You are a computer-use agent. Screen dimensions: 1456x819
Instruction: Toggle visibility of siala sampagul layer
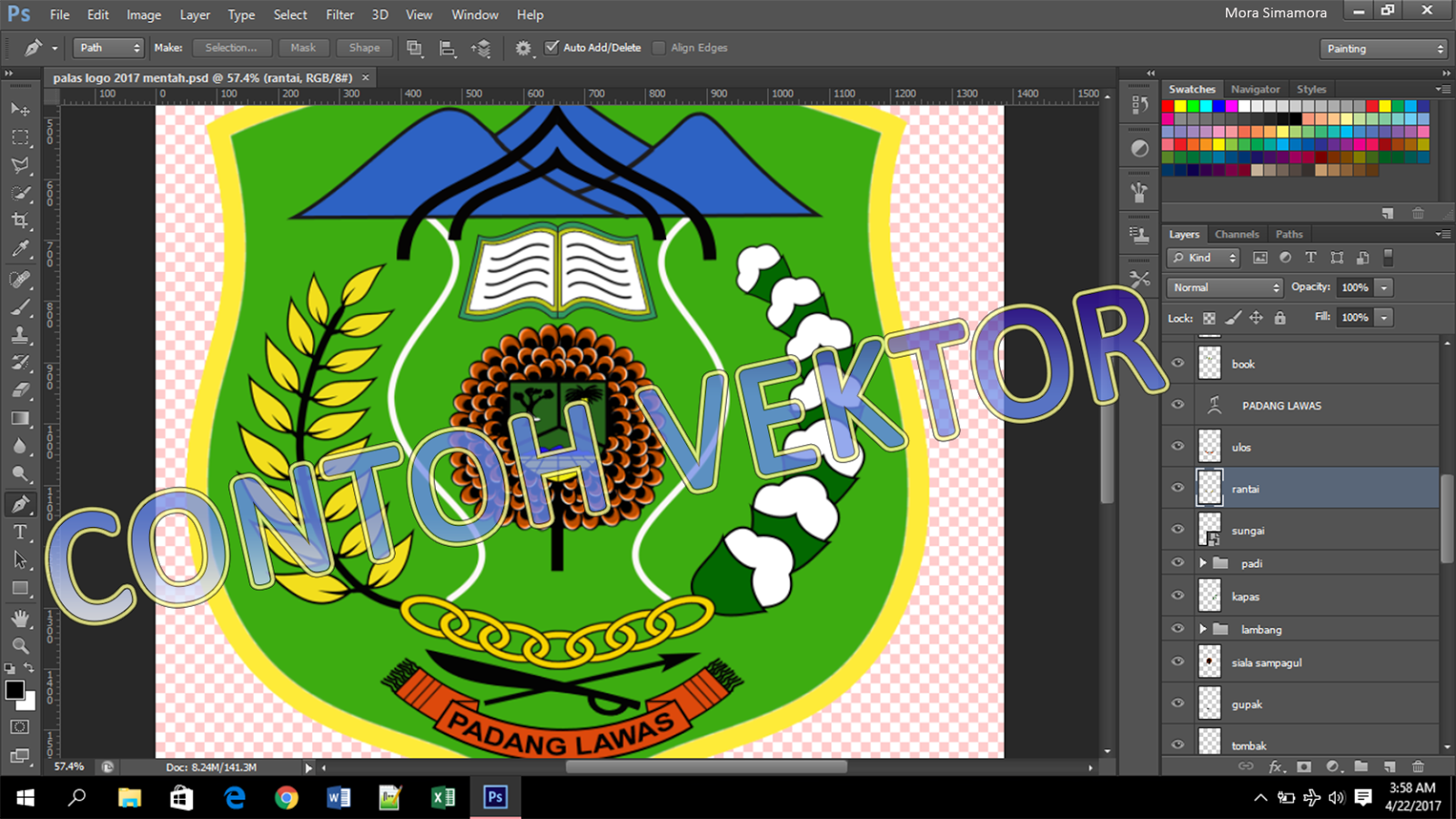pos(1178,662)
